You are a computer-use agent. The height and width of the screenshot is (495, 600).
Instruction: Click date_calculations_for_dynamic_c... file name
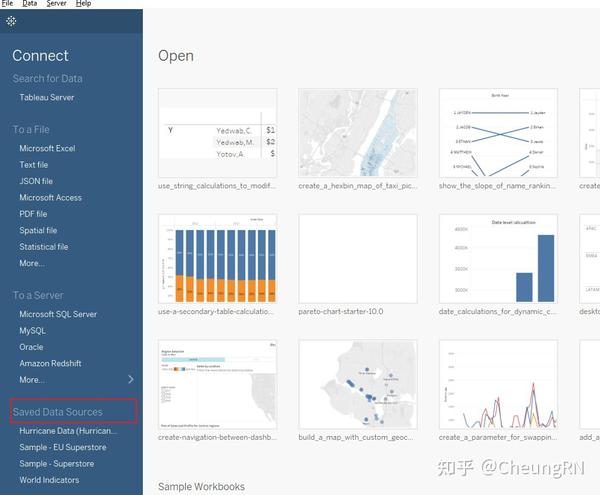[x=497, y=312]
